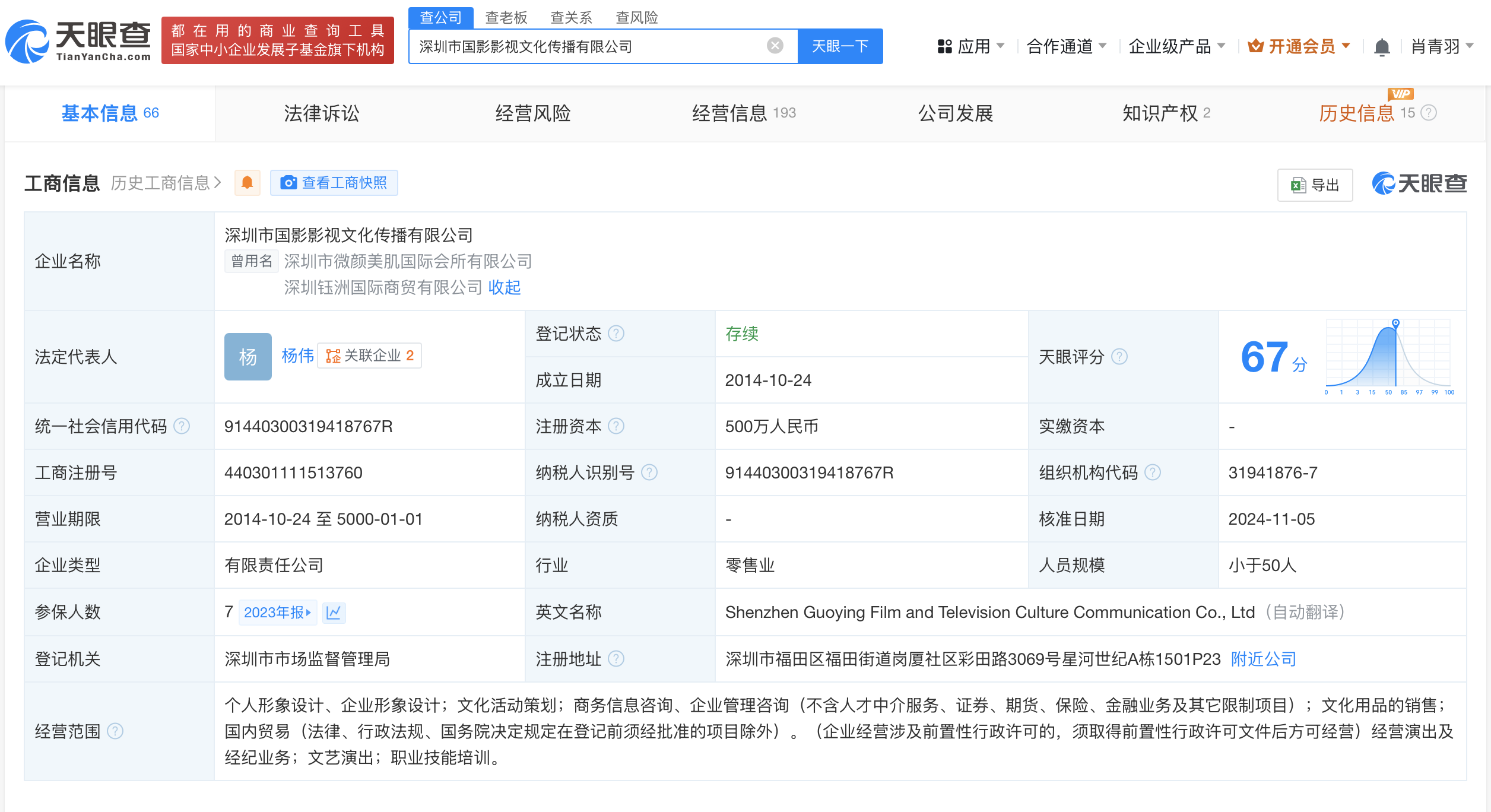The image size is (1491, 812).
Task: Click the camera icon in 查看工商快照
Action: coord(288,183)
